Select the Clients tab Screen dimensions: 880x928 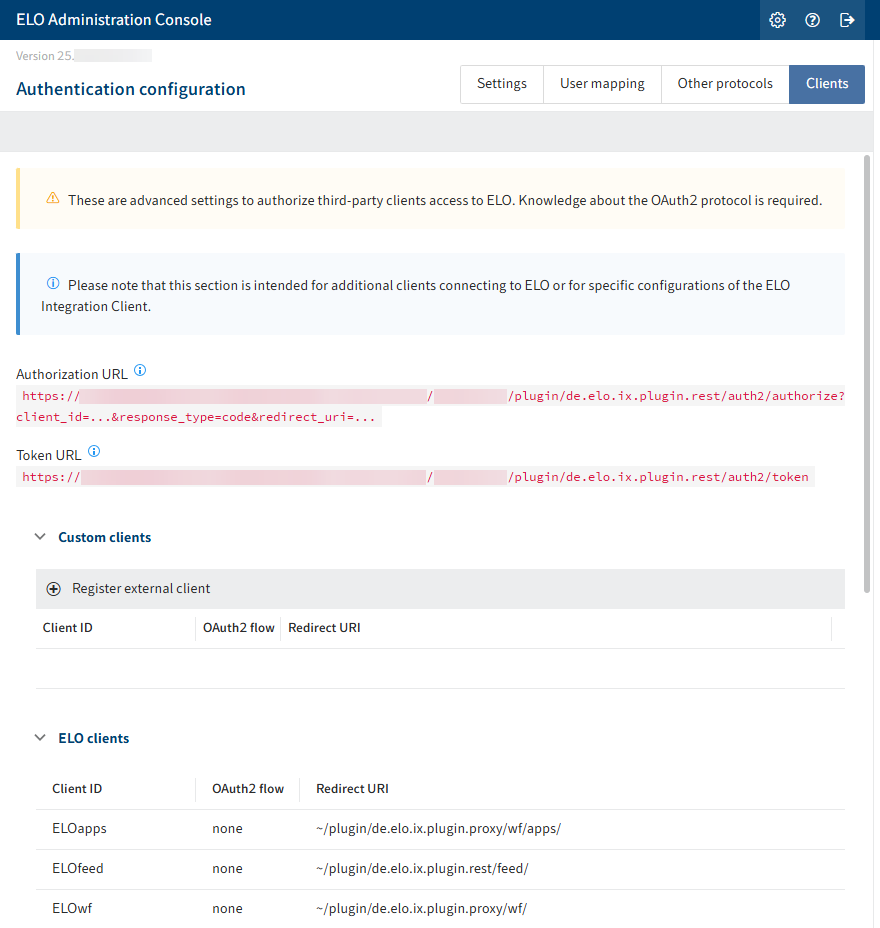pyautogui.click(x=827, y=84)
